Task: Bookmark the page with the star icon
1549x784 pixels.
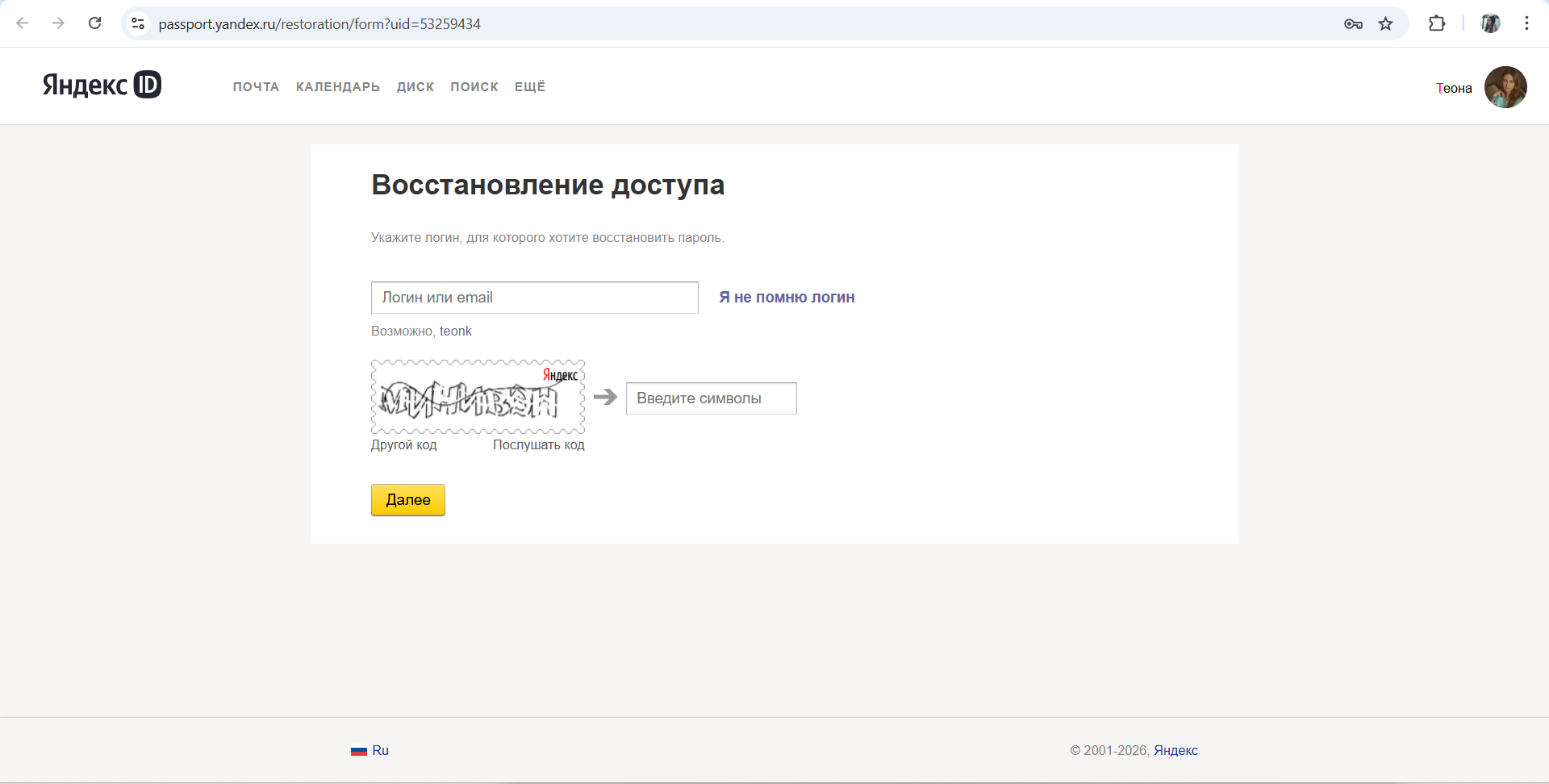Action: tap(1386, 23)
